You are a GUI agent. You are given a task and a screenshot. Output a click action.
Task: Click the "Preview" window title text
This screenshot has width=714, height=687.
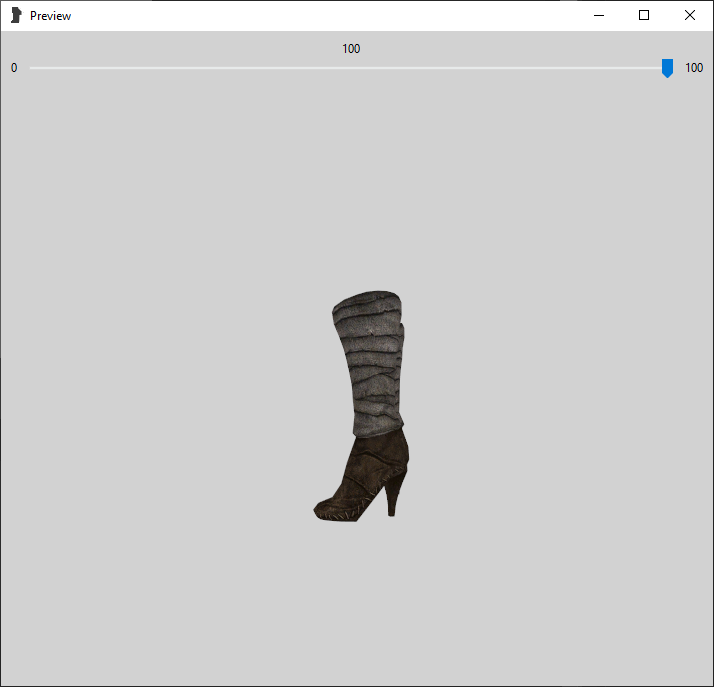[x=51, y=16]
